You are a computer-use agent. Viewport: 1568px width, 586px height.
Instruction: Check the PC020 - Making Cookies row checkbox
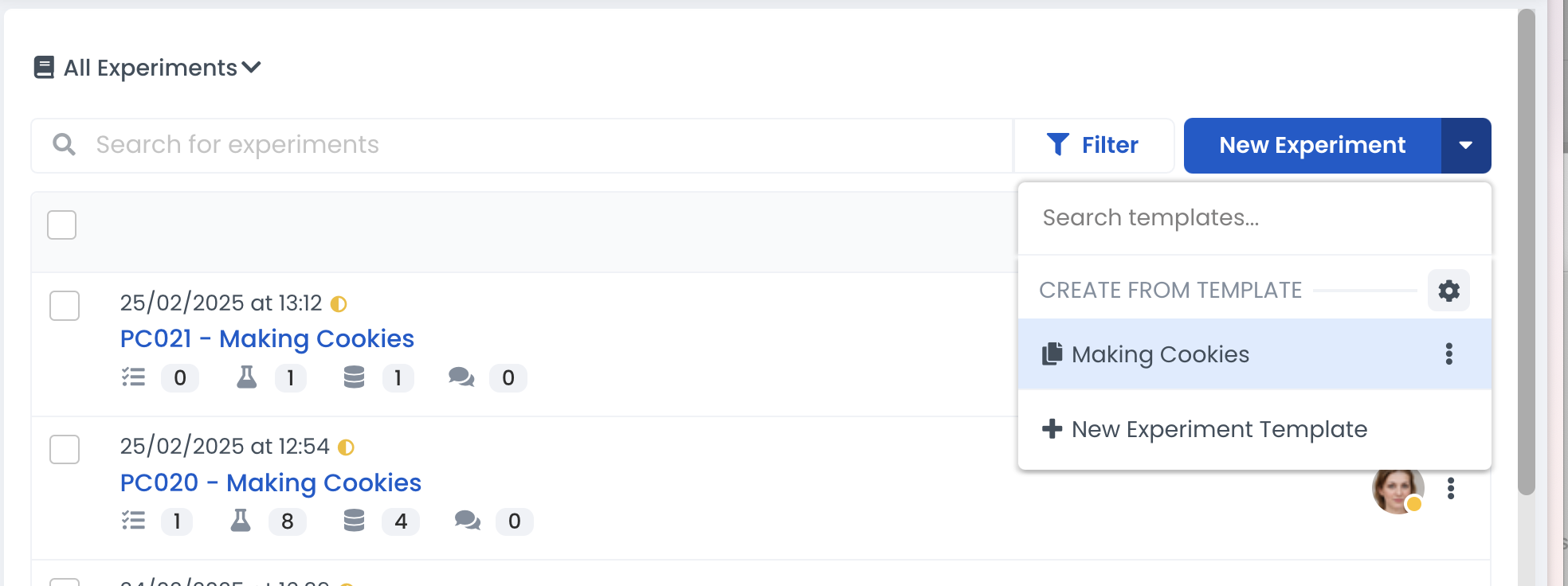coord(65,449)
